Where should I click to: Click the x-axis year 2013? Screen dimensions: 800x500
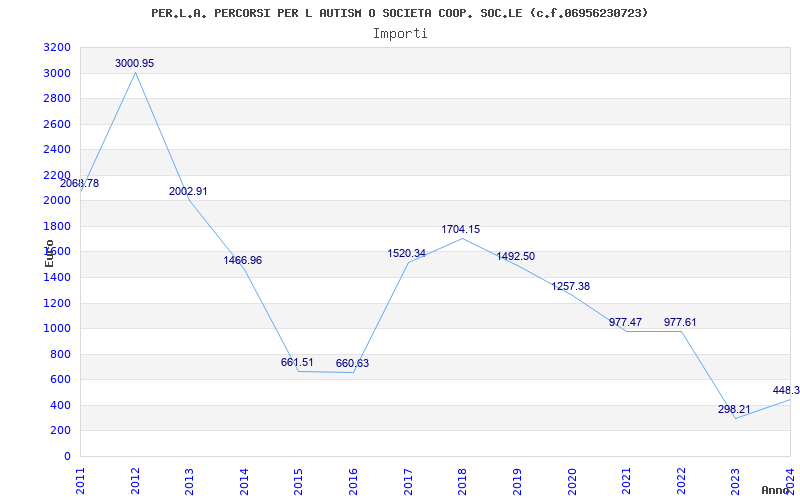click(x=190, y=481)
